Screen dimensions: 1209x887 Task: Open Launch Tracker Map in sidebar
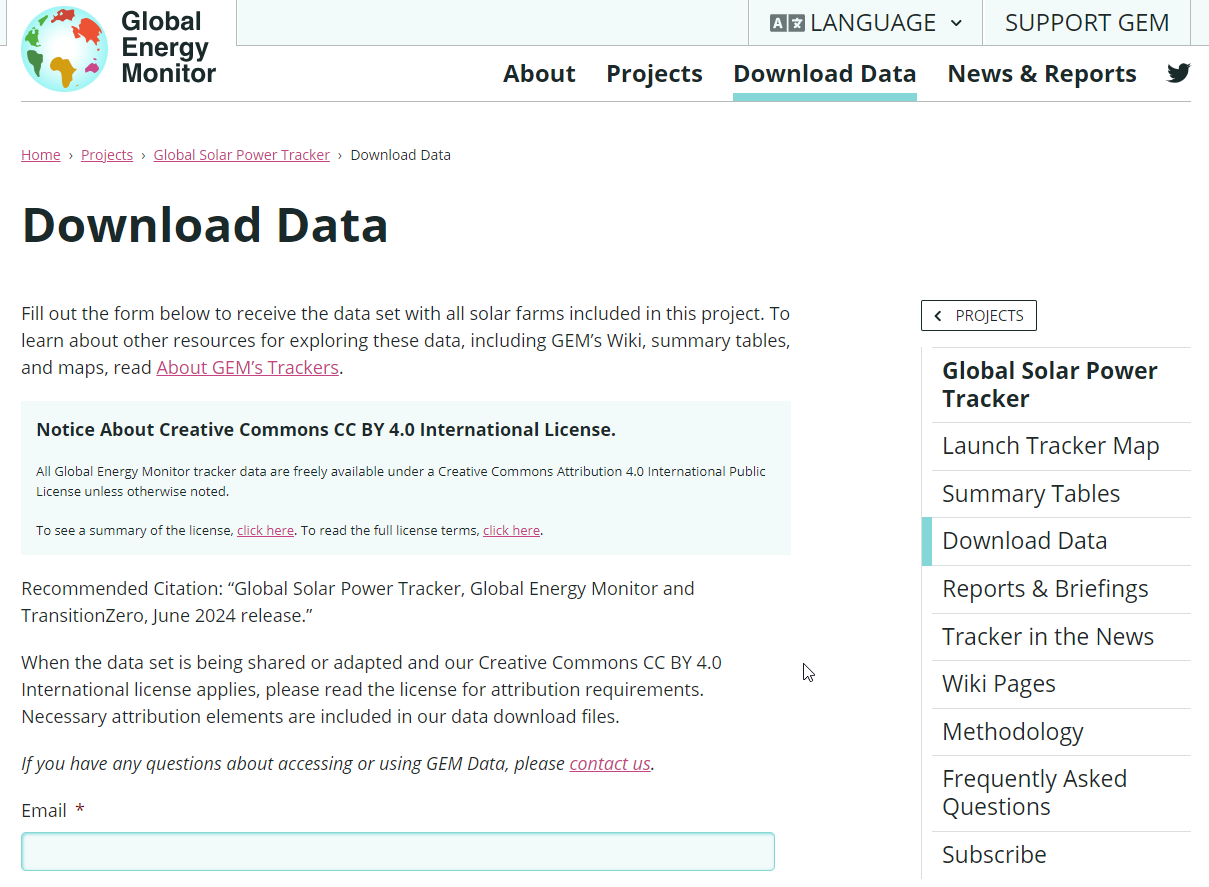tap(1050, 446)
